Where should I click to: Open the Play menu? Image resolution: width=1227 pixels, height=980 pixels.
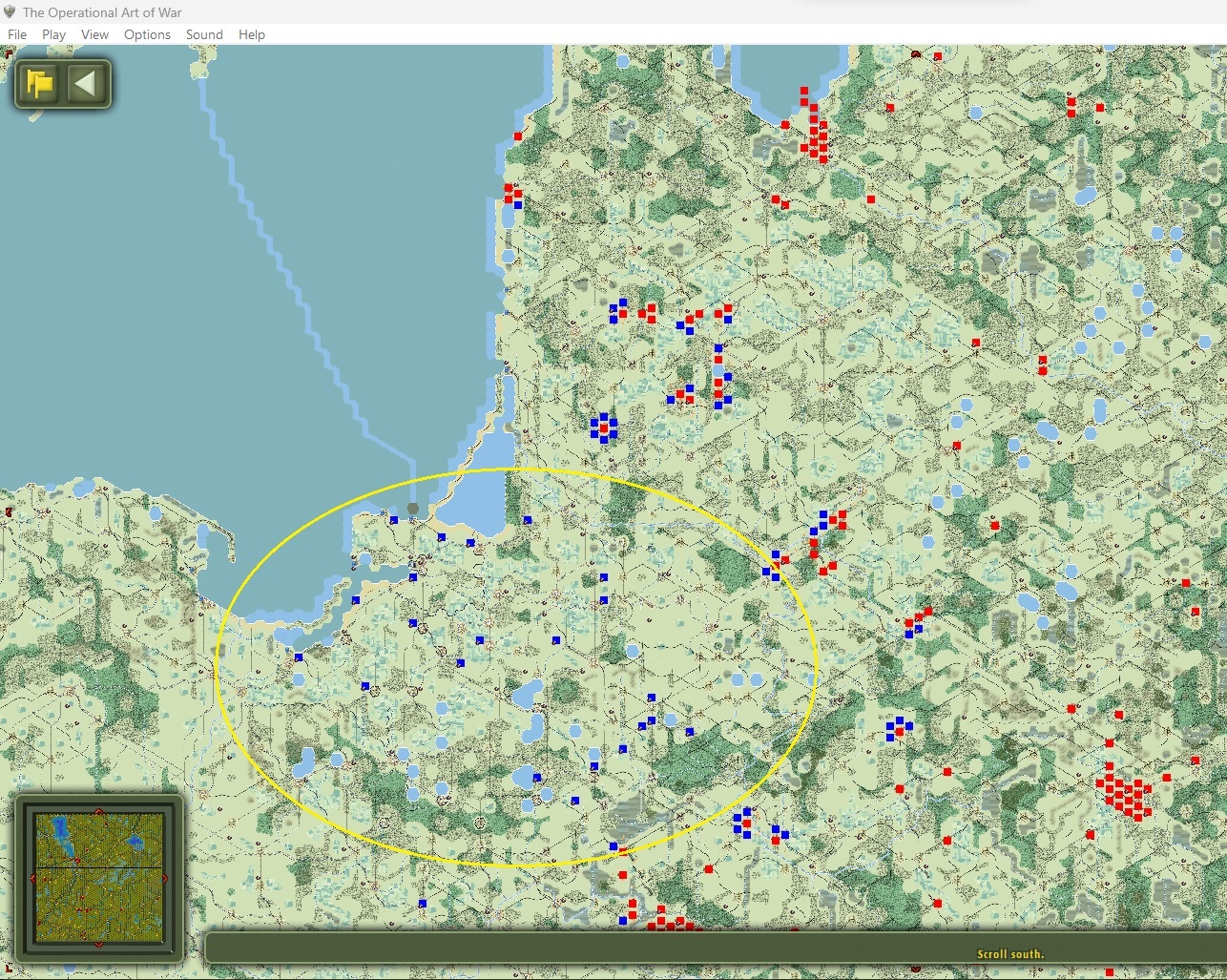point(53,34)
